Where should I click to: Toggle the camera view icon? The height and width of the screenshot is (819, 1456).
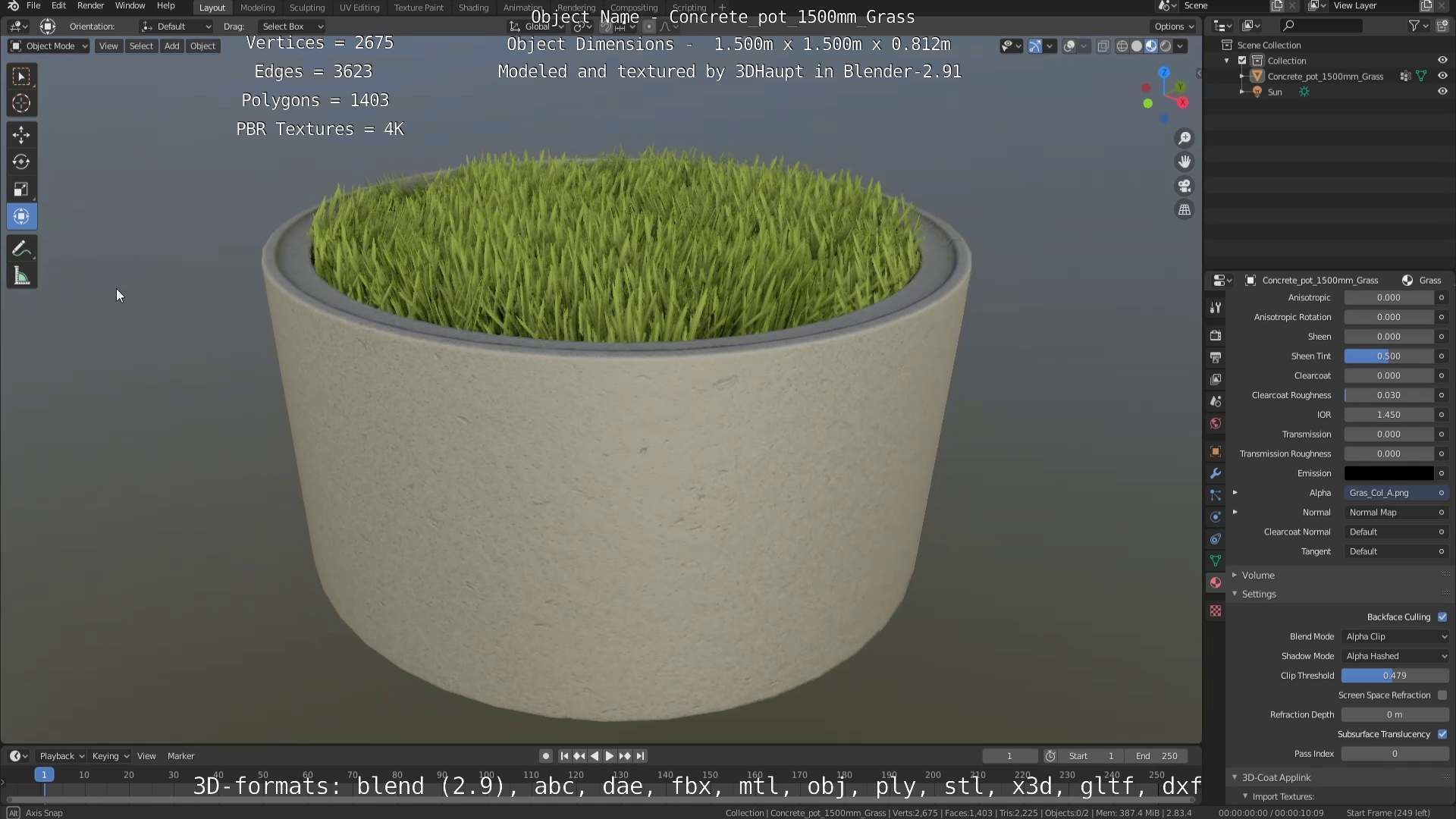point(1184,186)
